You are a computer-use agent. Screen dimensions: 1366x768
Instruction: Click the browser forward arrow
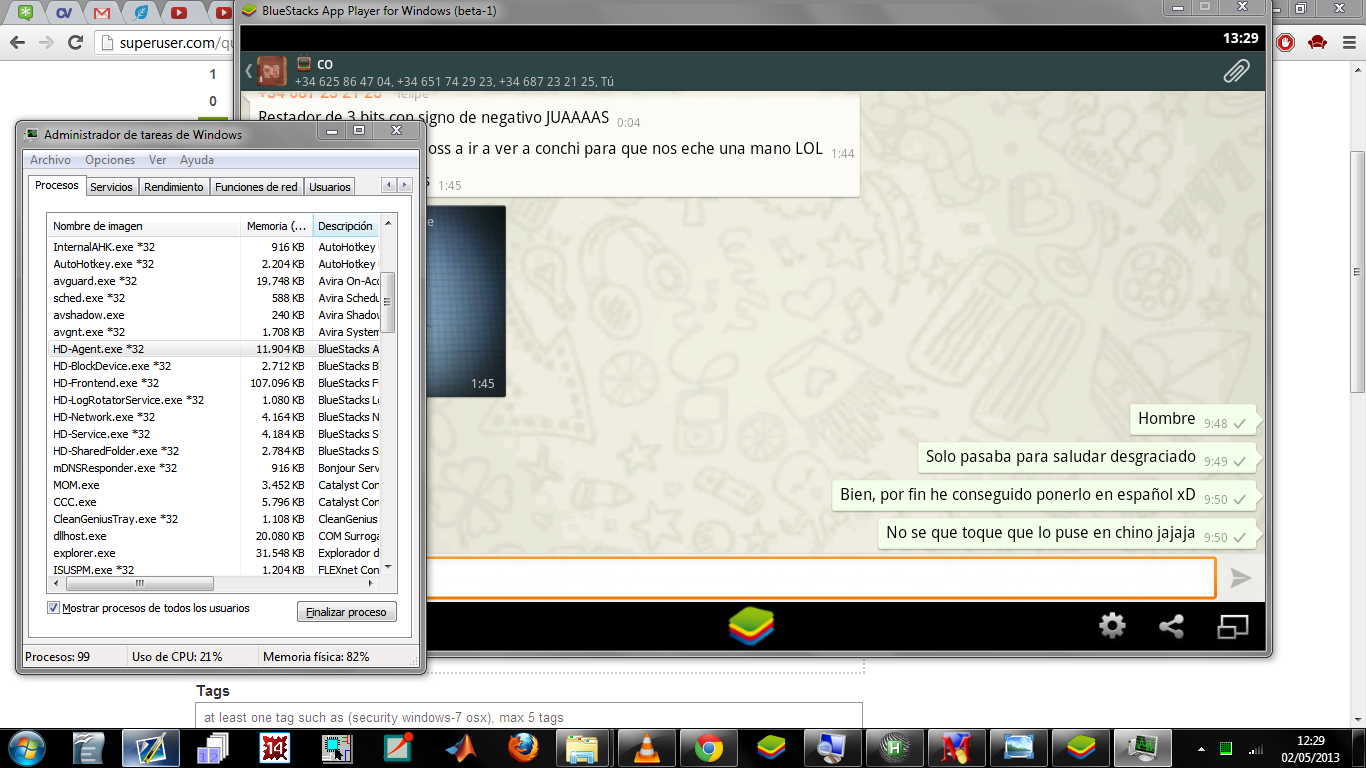point(46,42)
